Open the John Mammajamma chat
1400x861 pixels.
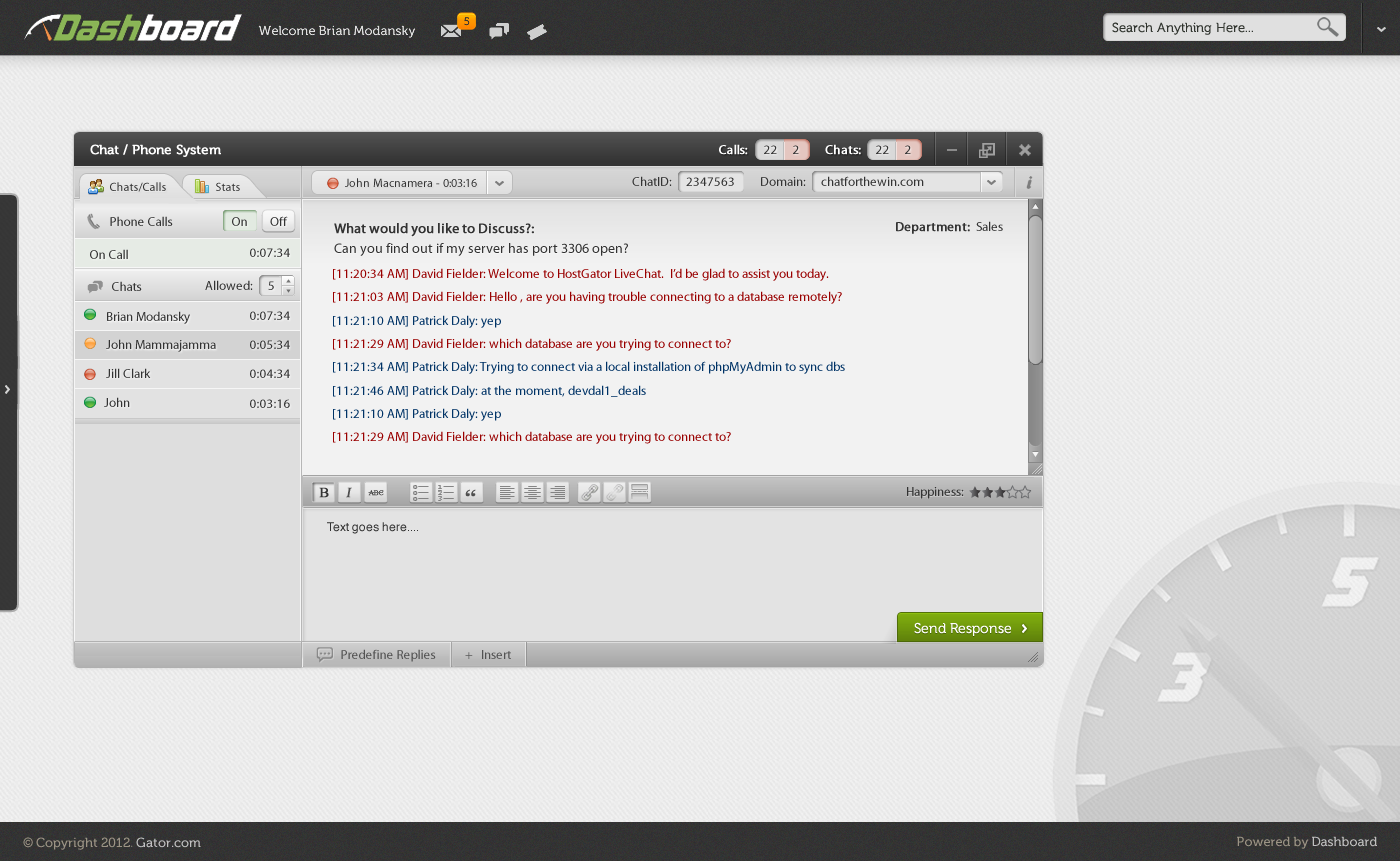[x=187, y=344]
